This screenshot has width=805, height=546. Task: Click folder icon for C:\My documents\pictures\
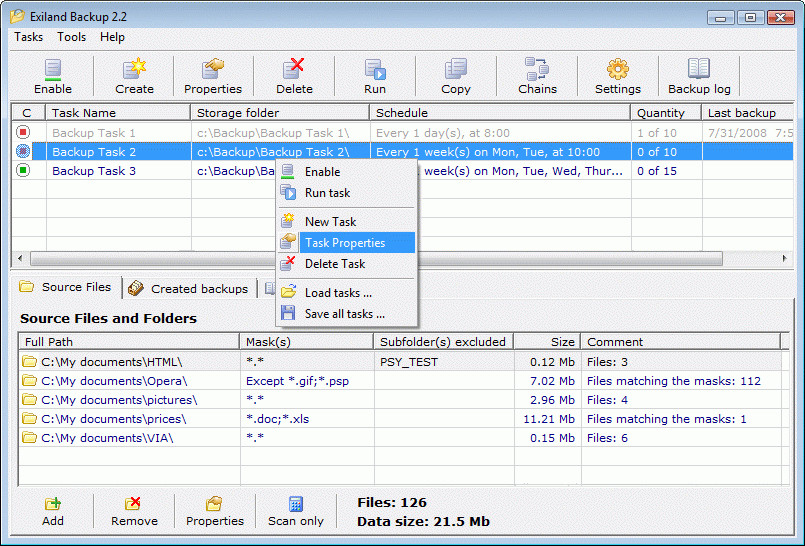(29, 399)
